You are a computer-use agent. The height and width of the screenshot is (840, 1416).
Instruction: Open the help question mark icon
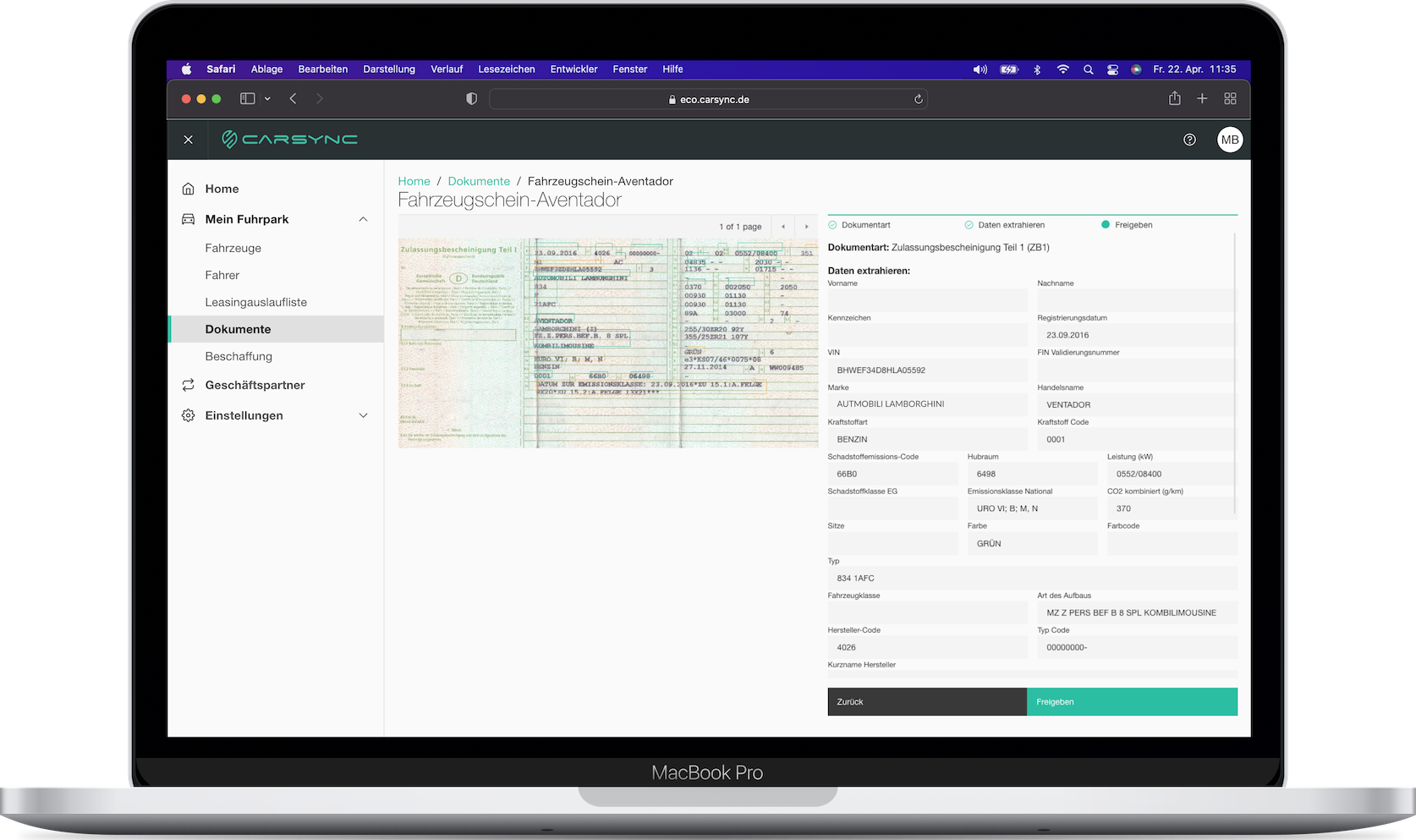coord(1189,140)
